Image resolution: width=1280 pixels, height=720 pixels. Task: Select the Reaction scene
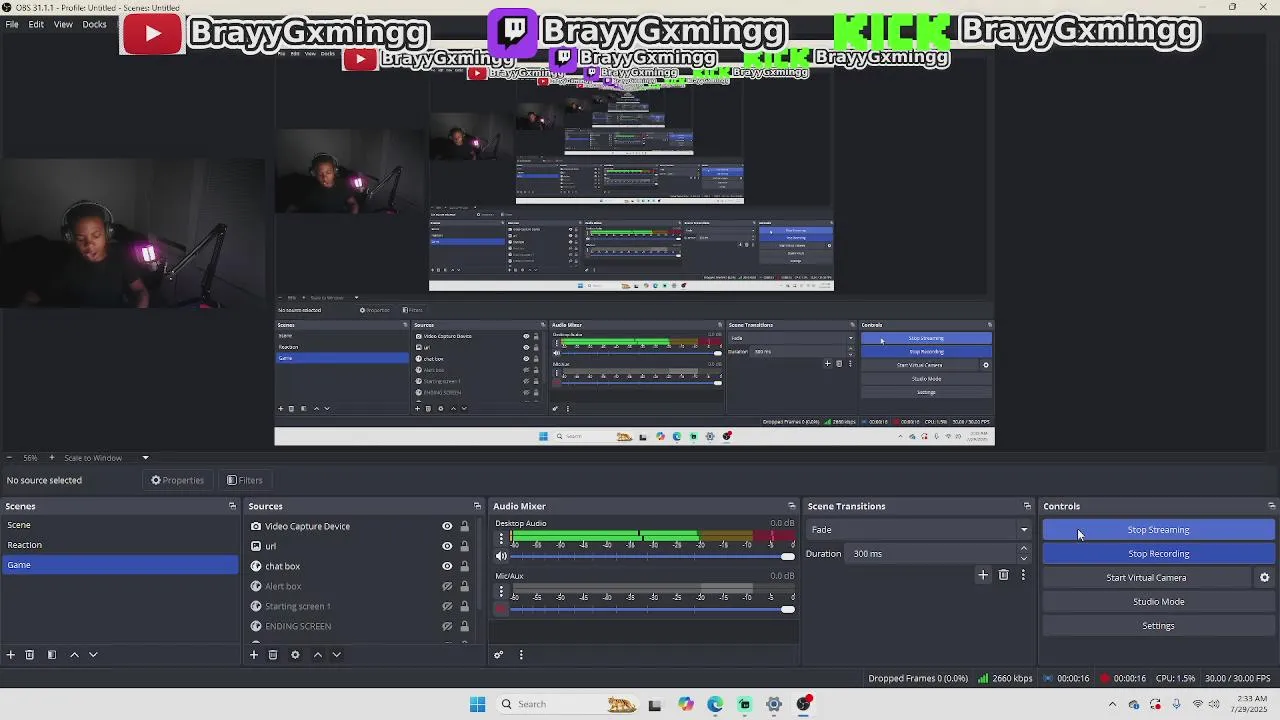coord(120,545)
